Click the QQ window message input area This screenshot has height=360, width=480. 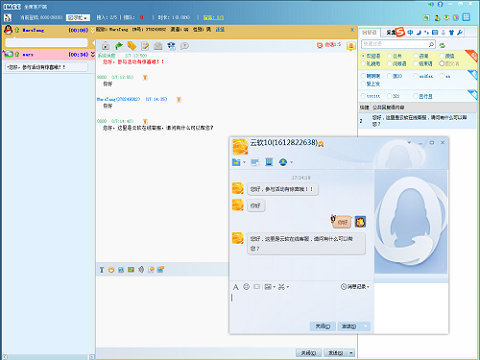tap(302, 305)
